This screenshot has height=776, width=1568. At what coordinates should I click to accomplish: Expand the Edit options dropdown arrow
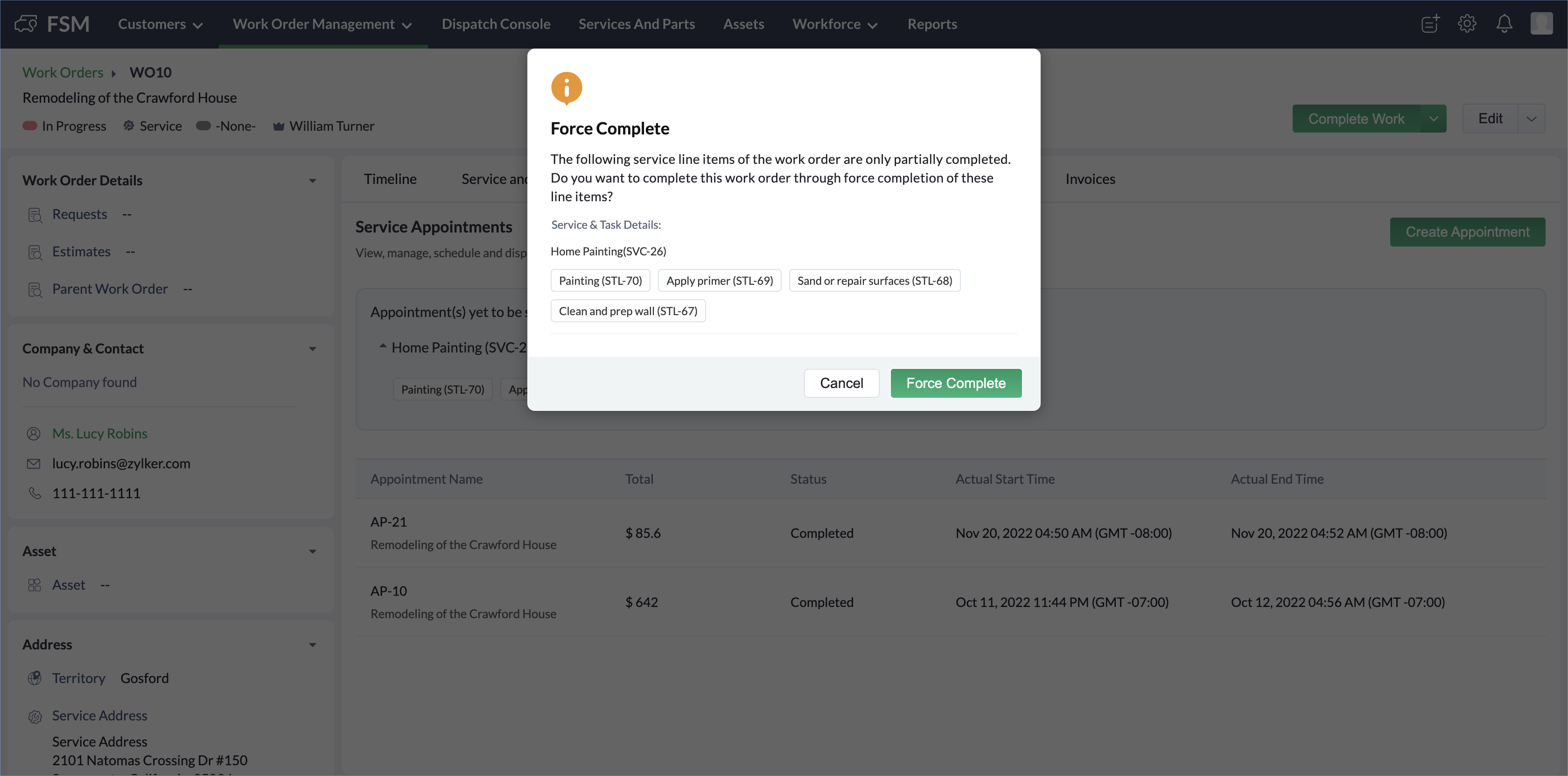click(x=1532, y=119)
